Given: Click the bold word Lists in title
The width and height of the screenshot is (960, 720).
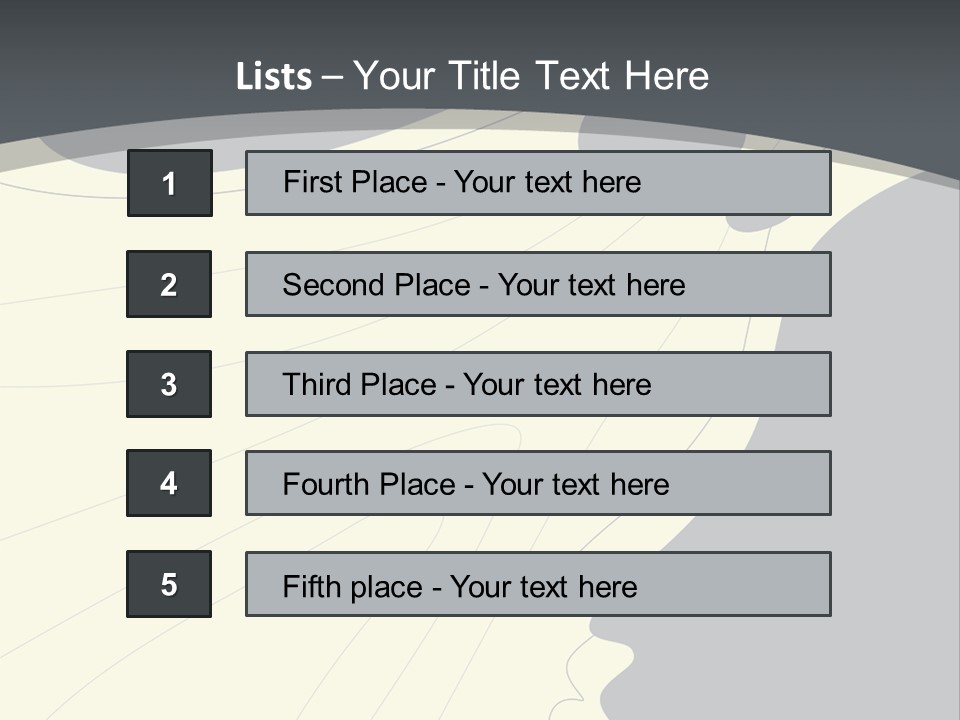Looking at the screenshot, I should point(273,77).
